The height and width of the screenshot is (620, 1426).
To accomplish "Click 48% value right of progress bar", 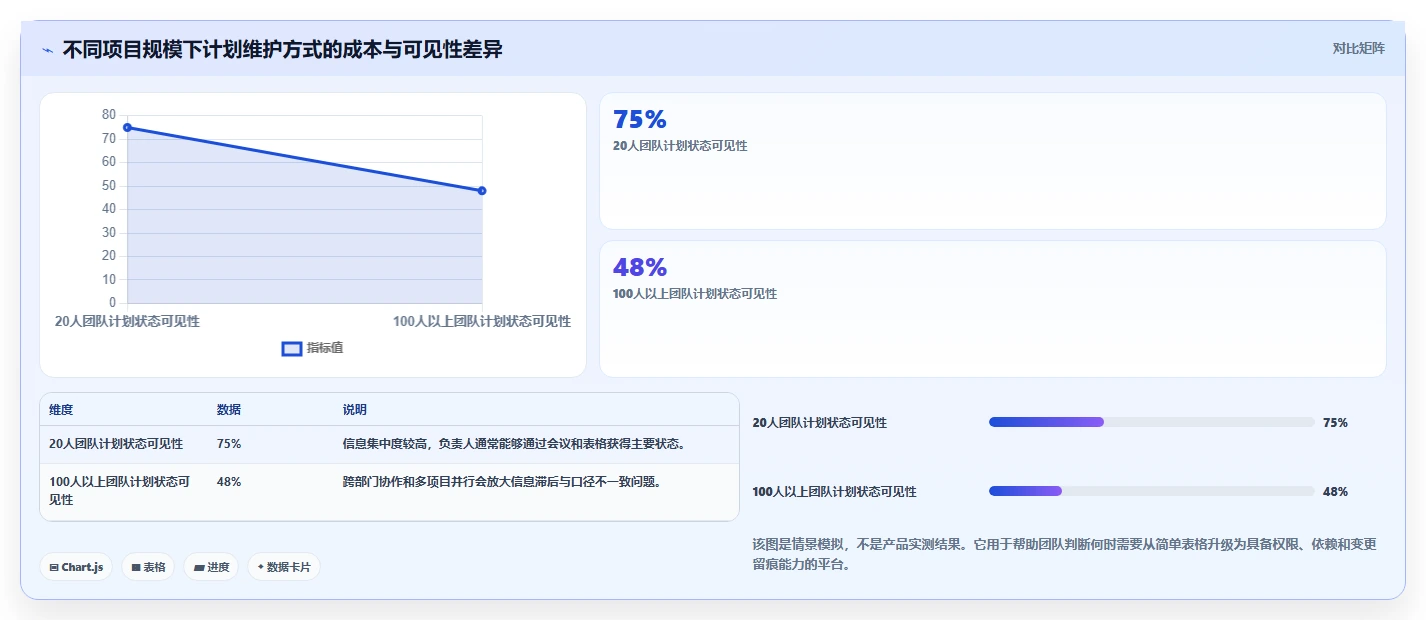I will click(1335, 492).
